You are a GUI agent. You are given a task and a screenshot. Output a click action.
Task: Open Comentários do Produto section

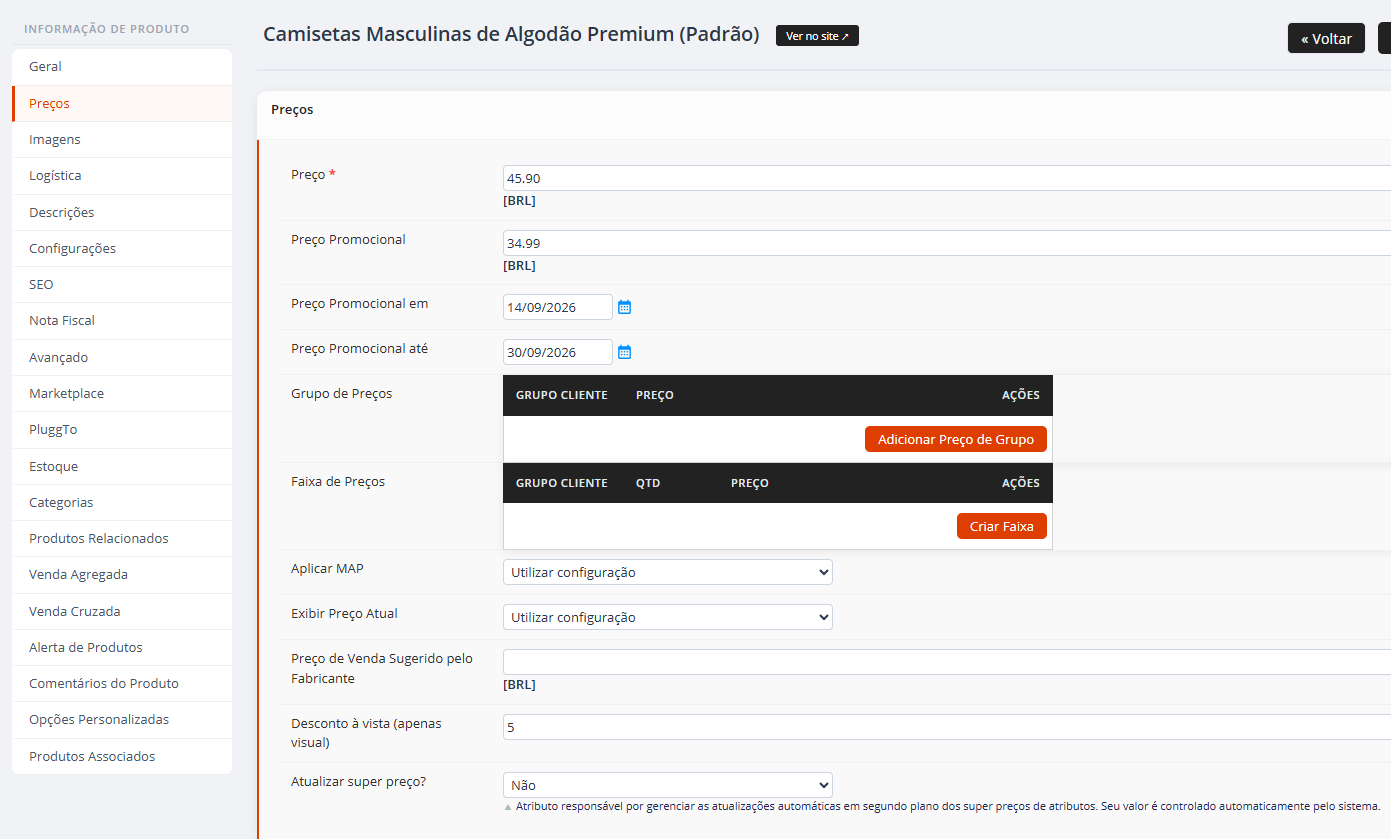(x=122, y=683)
